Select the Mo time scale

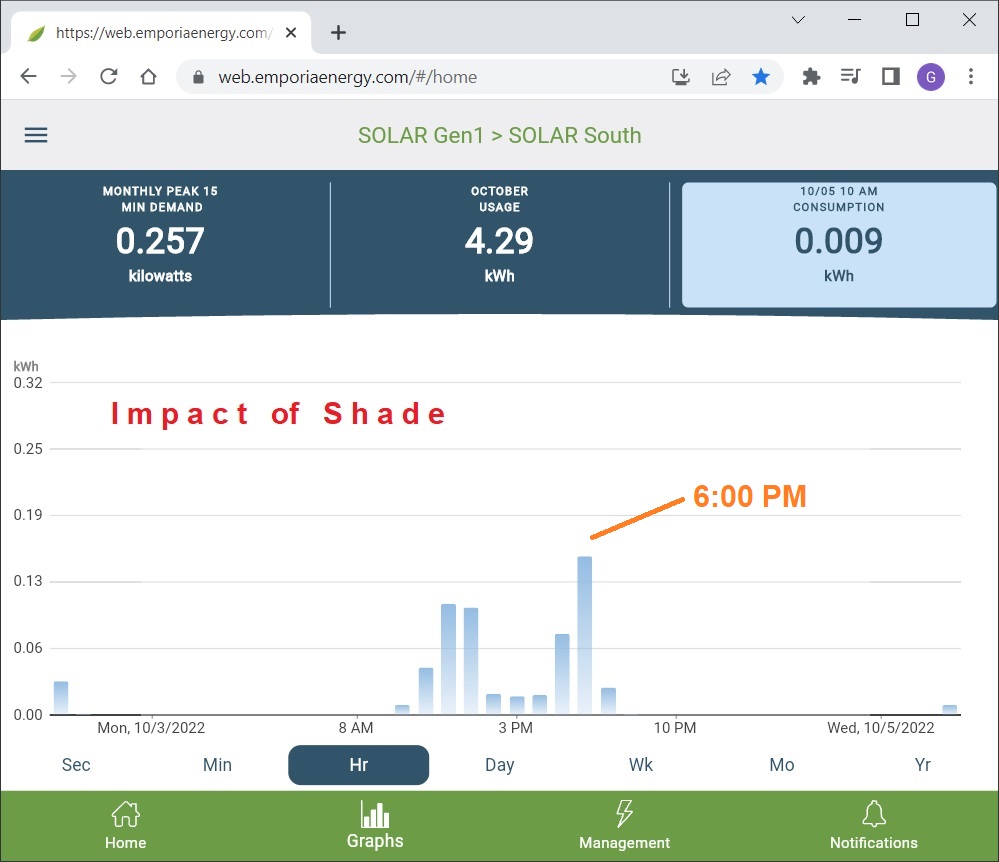click(x=782, y=765)
